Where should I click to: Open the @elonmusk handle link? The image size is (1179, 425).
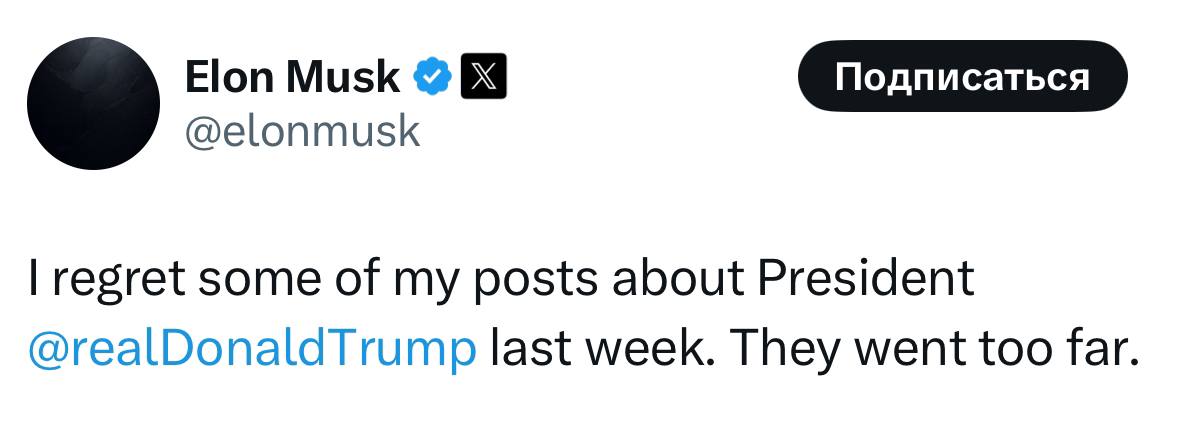pyautogui.click(x=302, y=131)
